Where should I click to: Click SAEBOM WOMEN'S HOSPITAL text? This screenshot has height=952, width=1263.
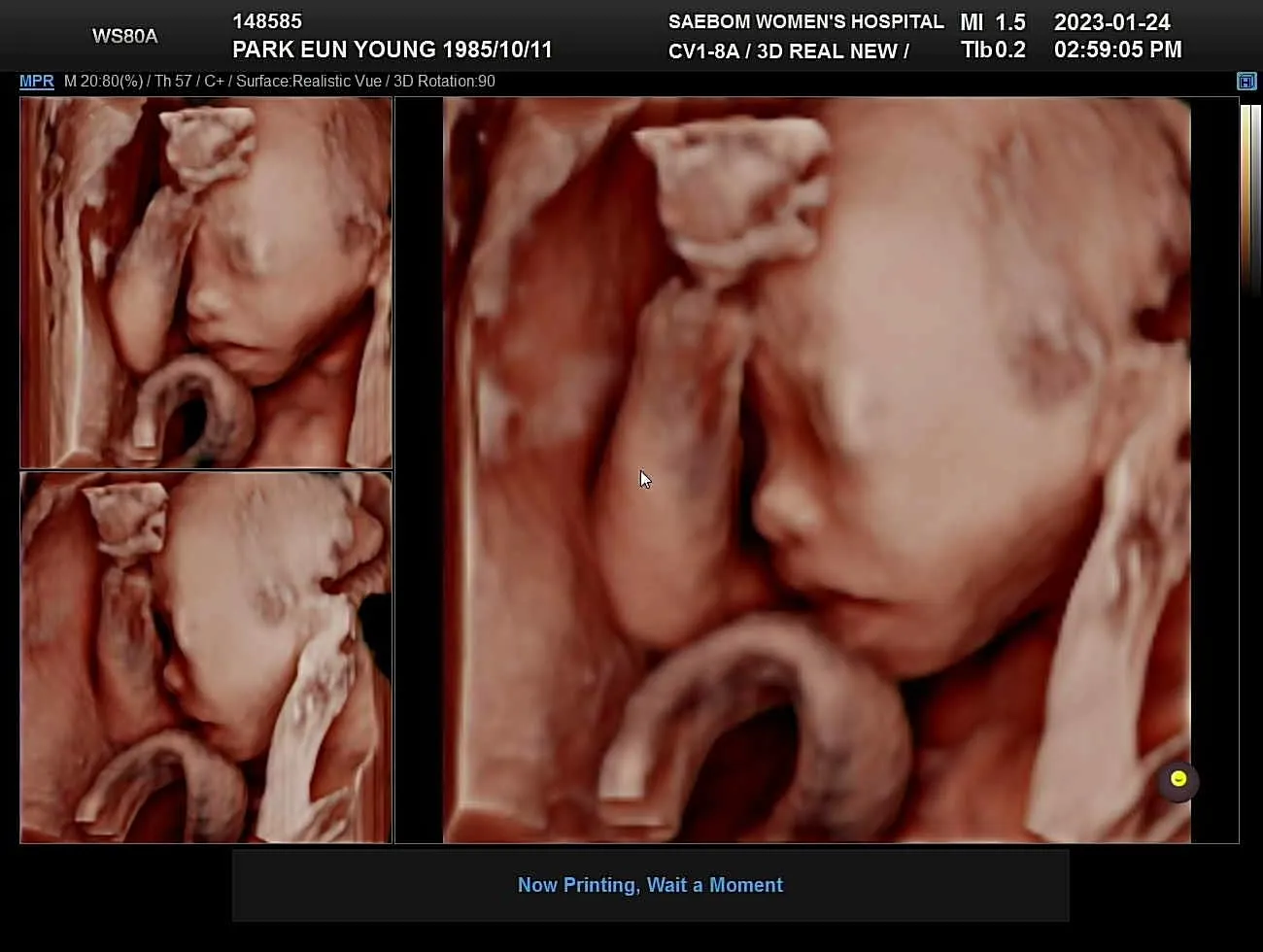[805, 21]
